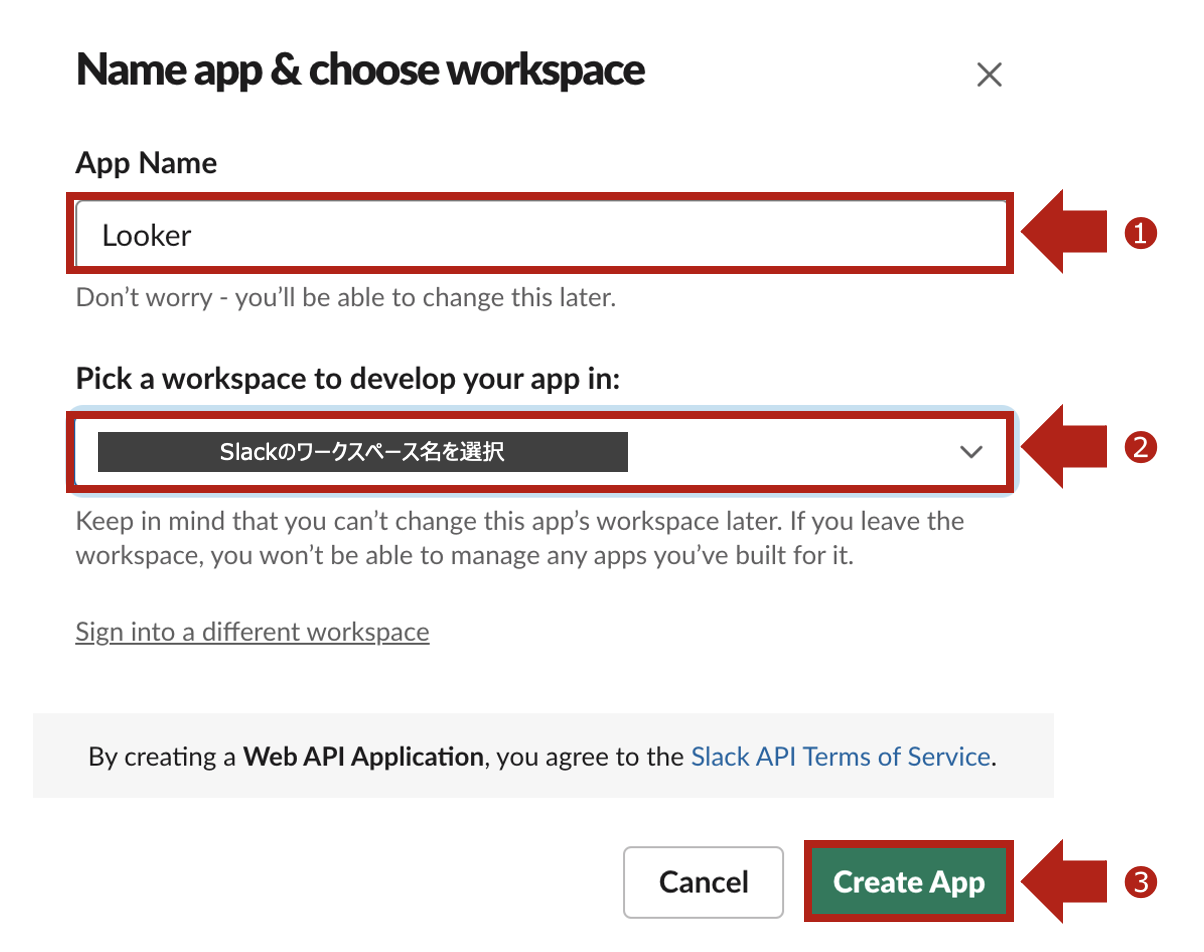Close the Name app dialog with X
The image size is (1204, 952).
tap(989, 75)
